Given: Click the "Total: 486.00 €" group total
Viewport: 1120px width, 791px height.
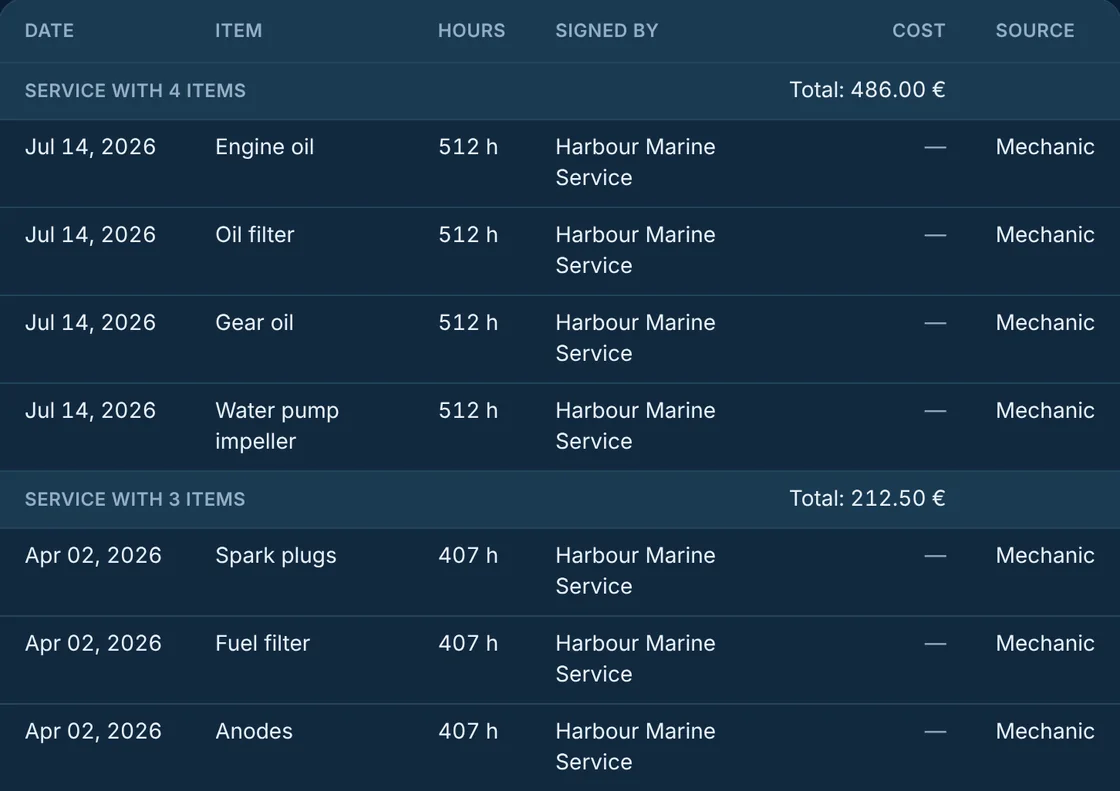Looking at the screenshot, I should click(x=867, y=90).
